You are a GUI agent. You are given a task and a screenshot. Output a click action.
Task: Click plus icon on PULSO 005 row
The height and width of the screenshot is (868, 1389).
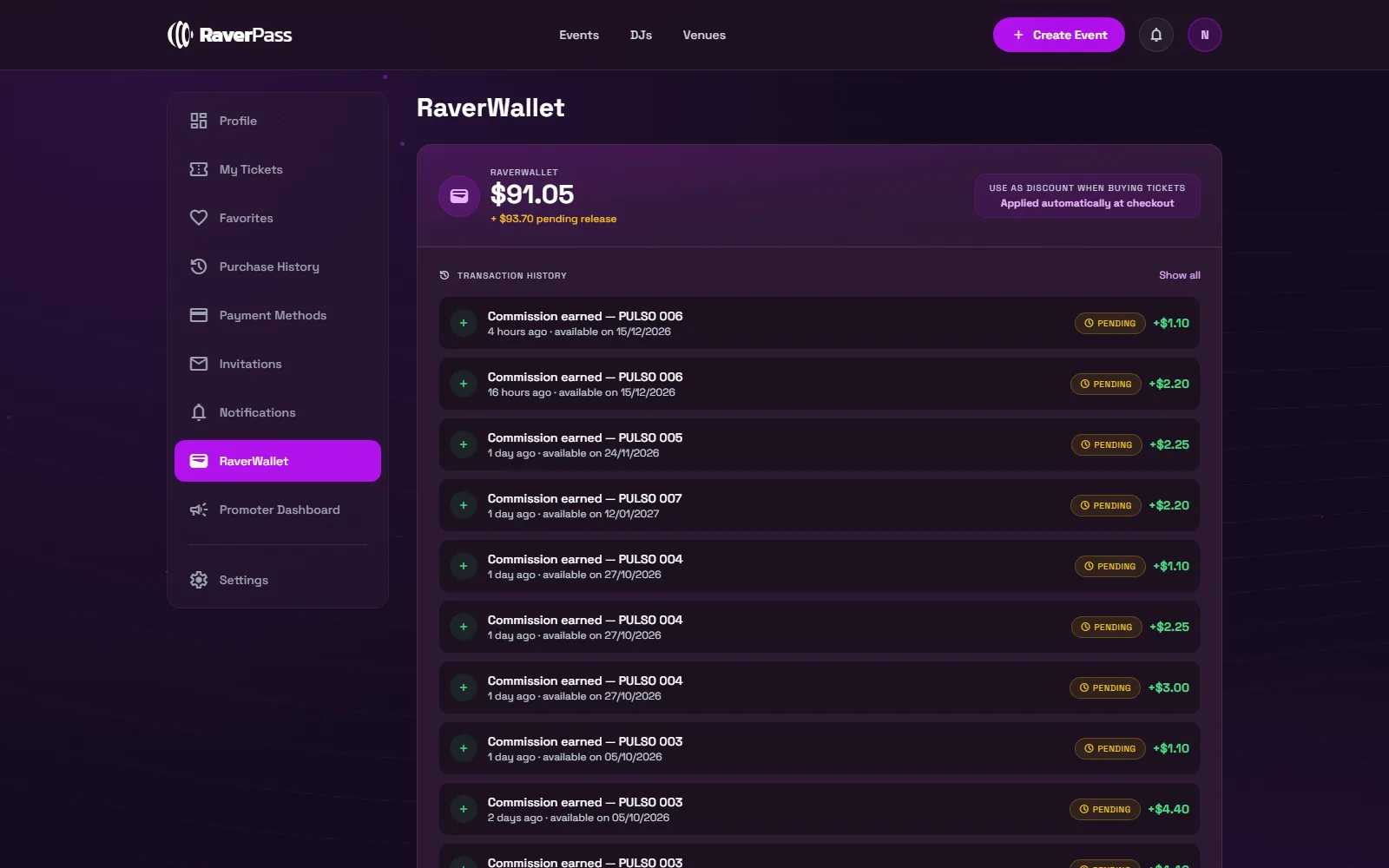tap(464, 444)
